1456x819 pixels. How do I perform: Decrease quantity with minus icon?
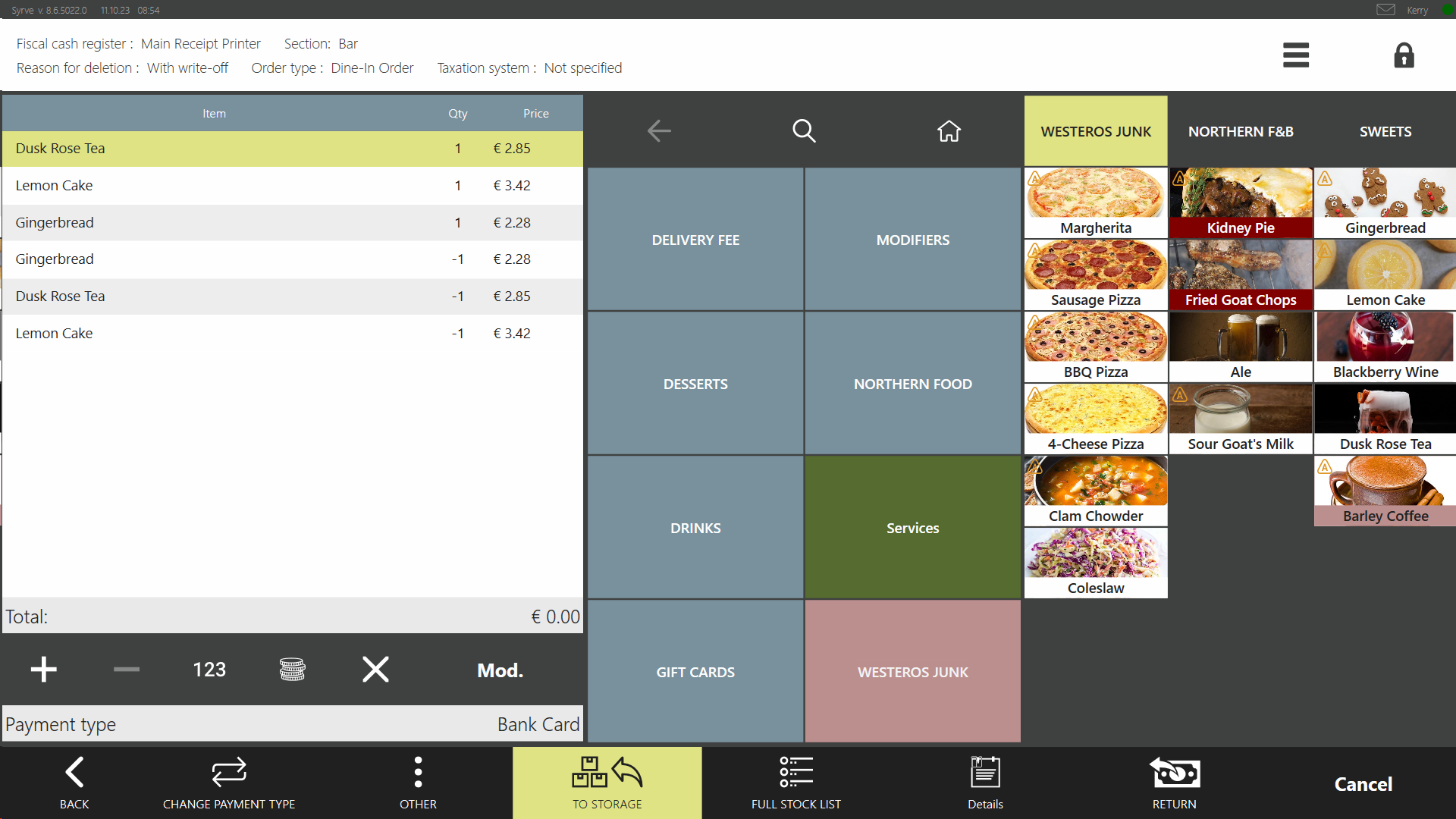coord(126,670)
